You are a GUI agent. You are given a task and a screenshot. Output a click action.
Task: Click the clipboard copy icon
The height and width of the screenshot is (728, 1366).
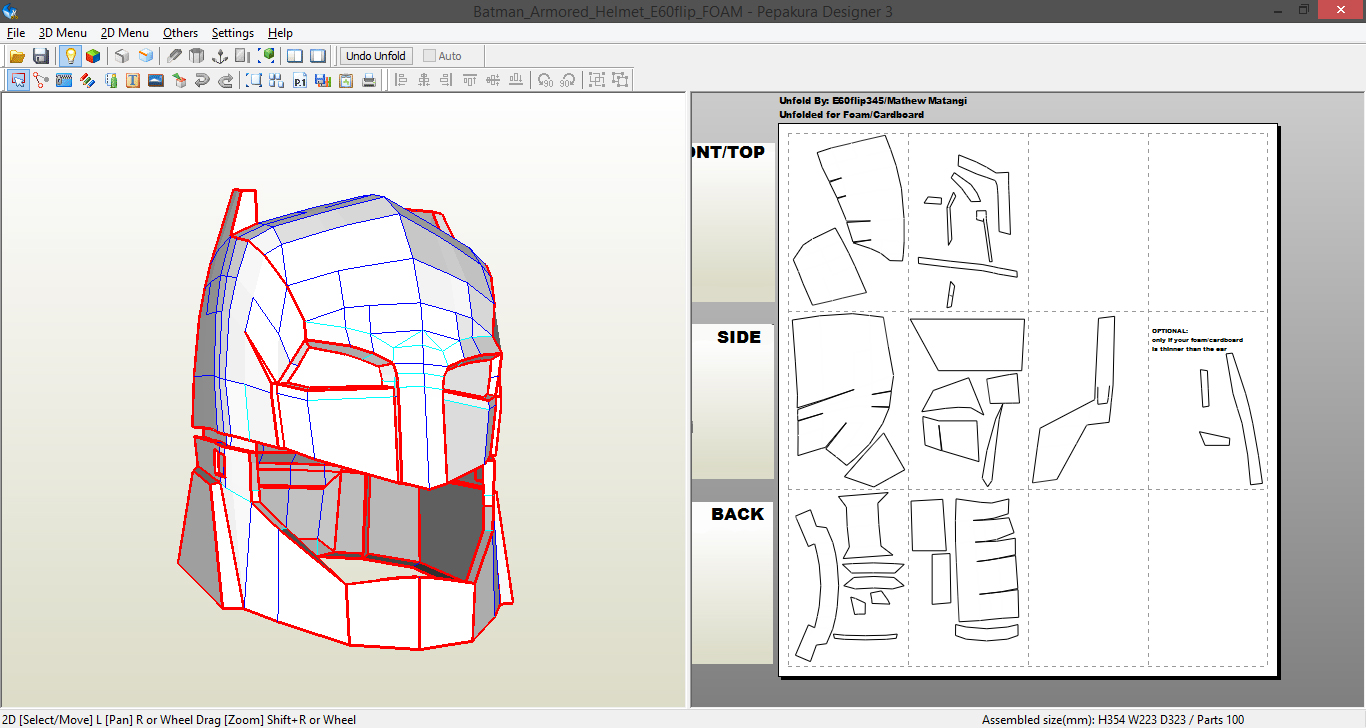point(346,80)
